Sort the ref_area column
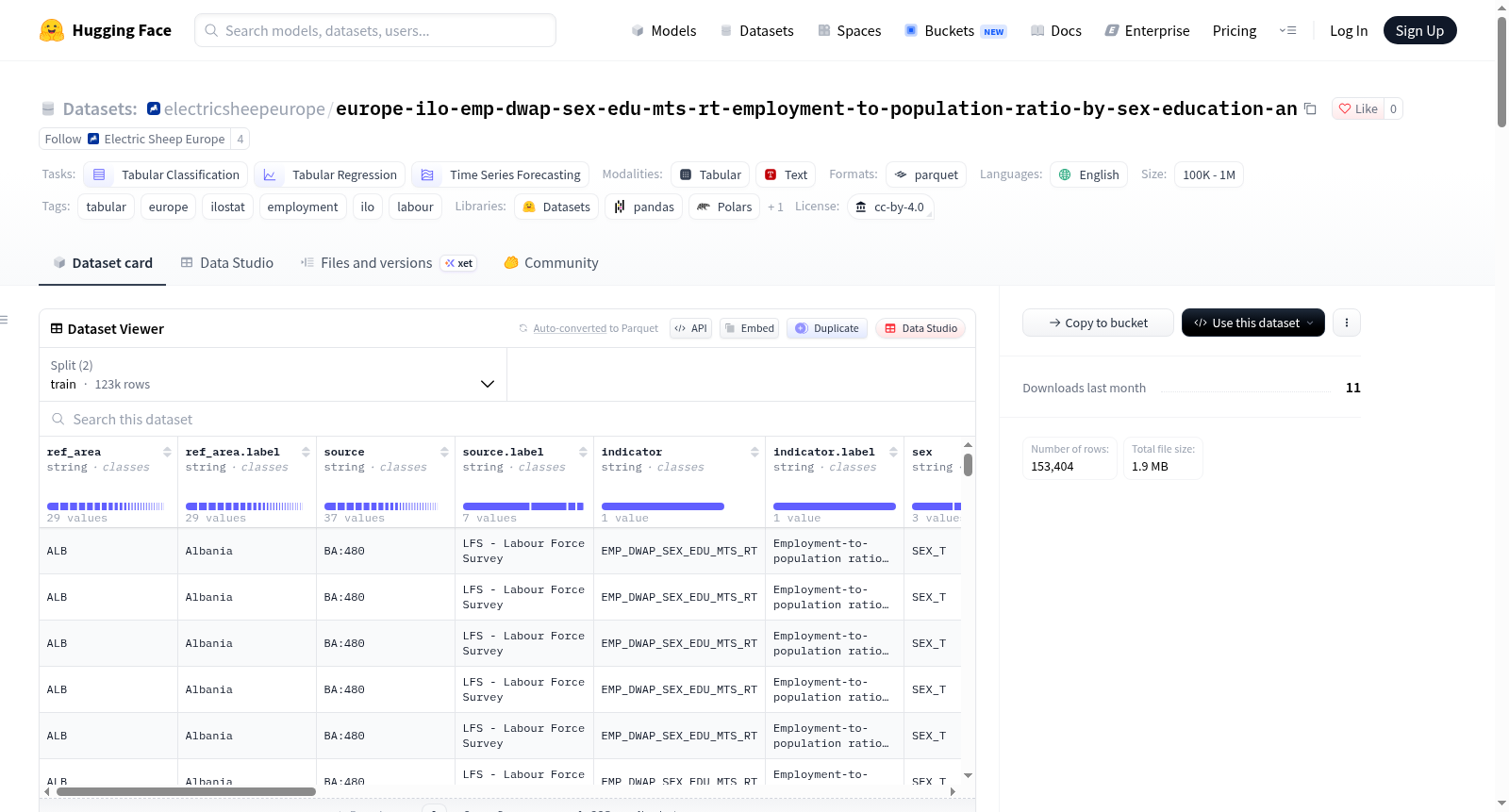The height and width of the screenshot is (812, 1509). (x=167, y=452)
